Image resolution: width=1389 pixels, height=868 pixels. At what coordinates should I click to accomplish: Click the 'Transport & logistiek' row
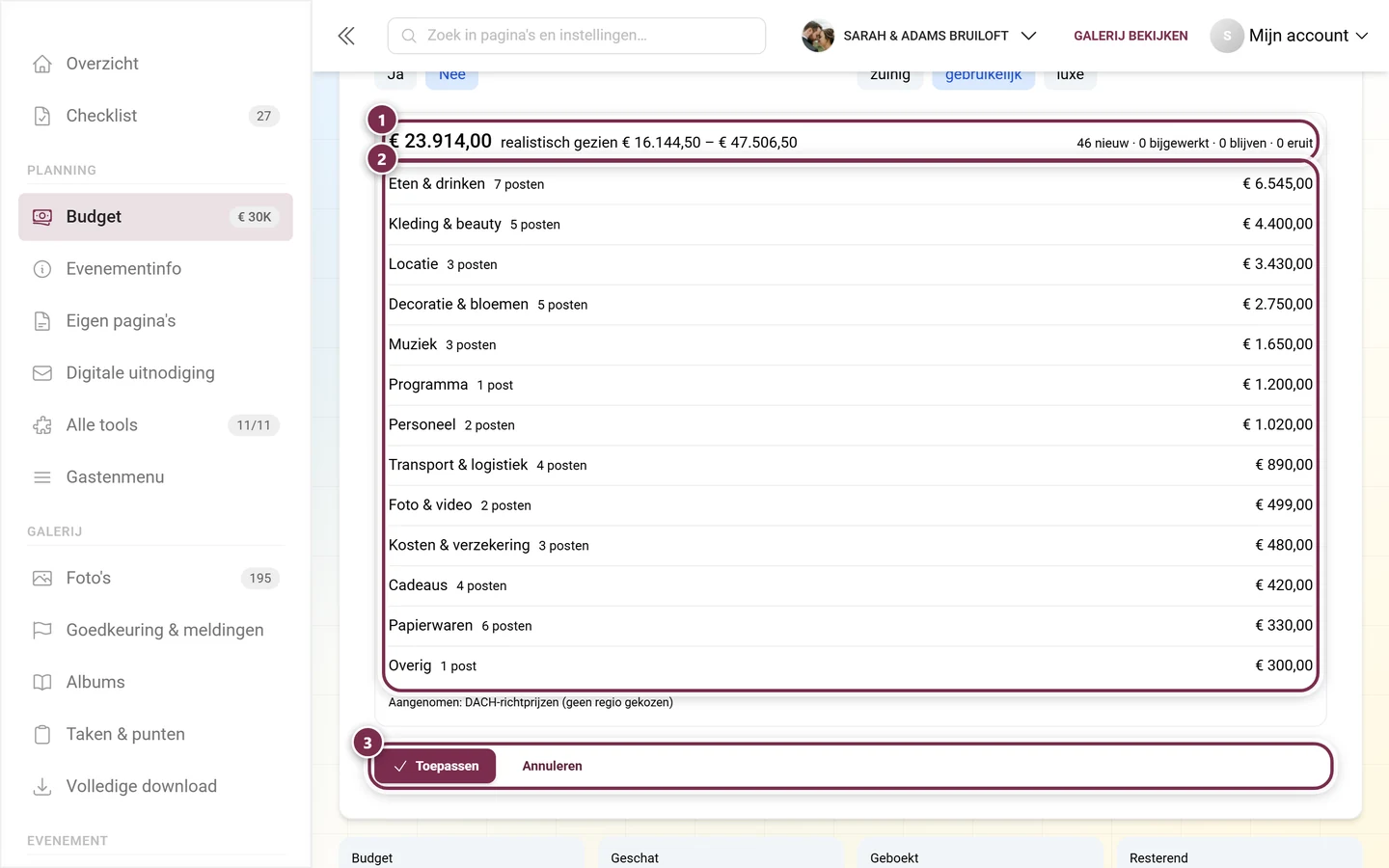coord(851,465)
